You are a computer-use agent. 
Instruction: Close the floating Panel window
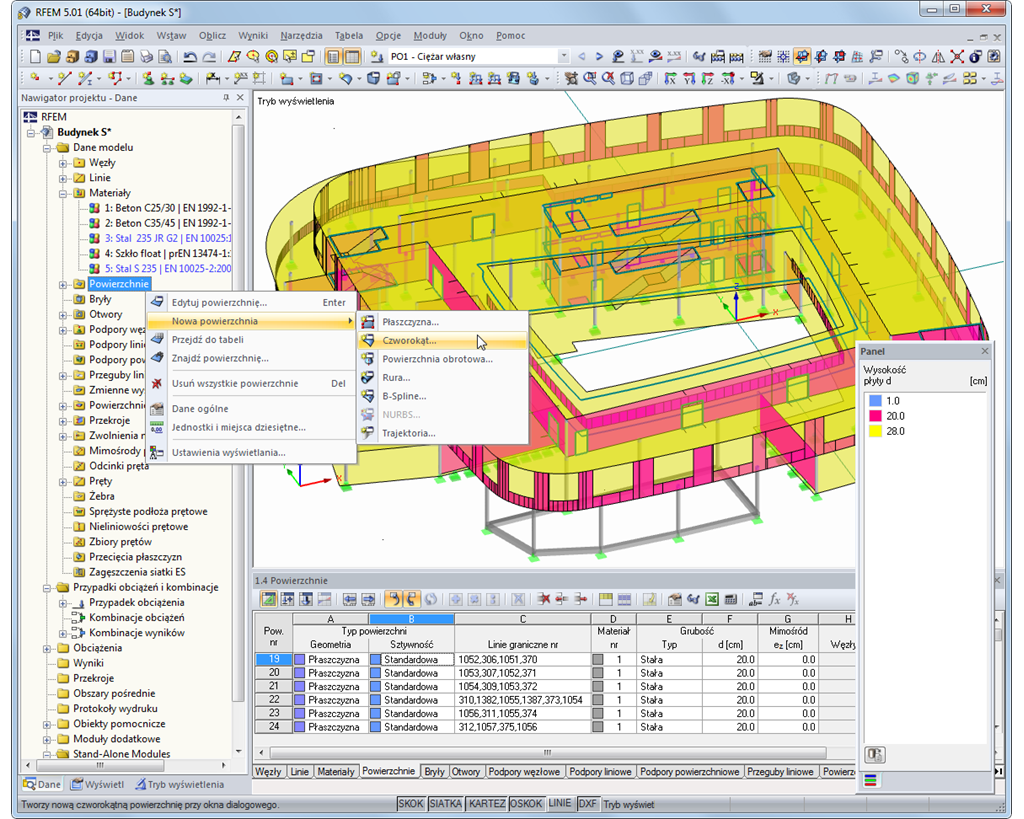click(x=985, y=351)
